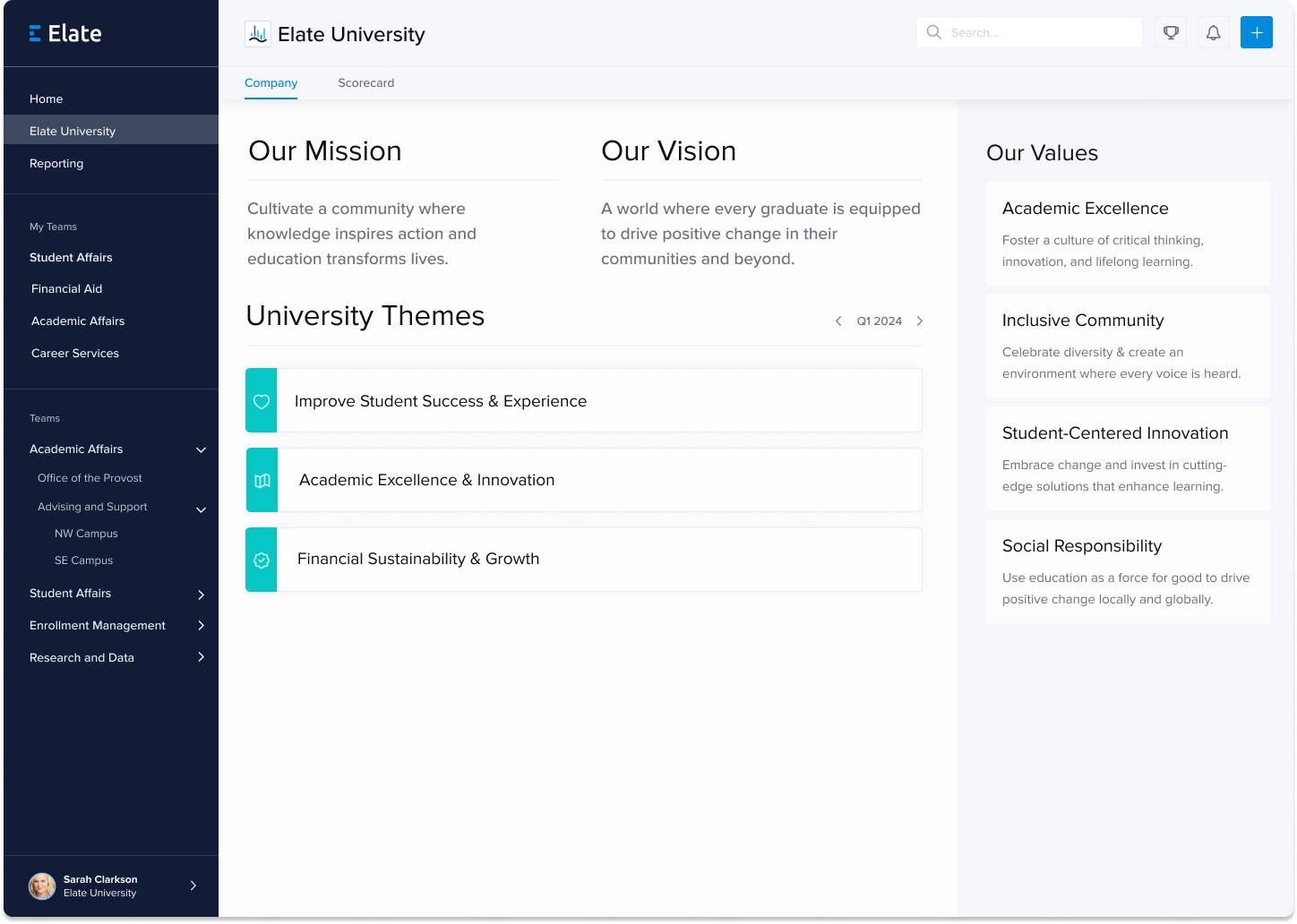Switch to the Company tab
Viewport: 1297px width, 924px height.
coord(271,83)
